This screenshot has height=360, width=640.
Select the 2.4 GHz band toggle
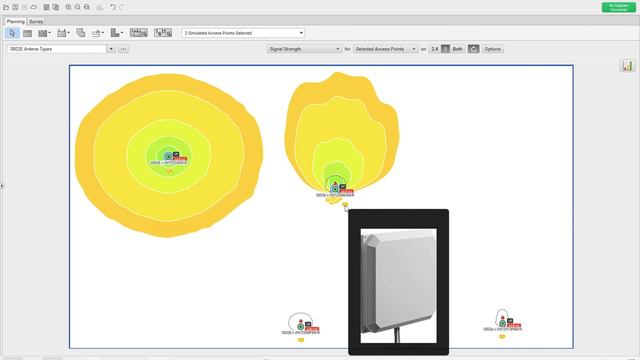(435, 49)
